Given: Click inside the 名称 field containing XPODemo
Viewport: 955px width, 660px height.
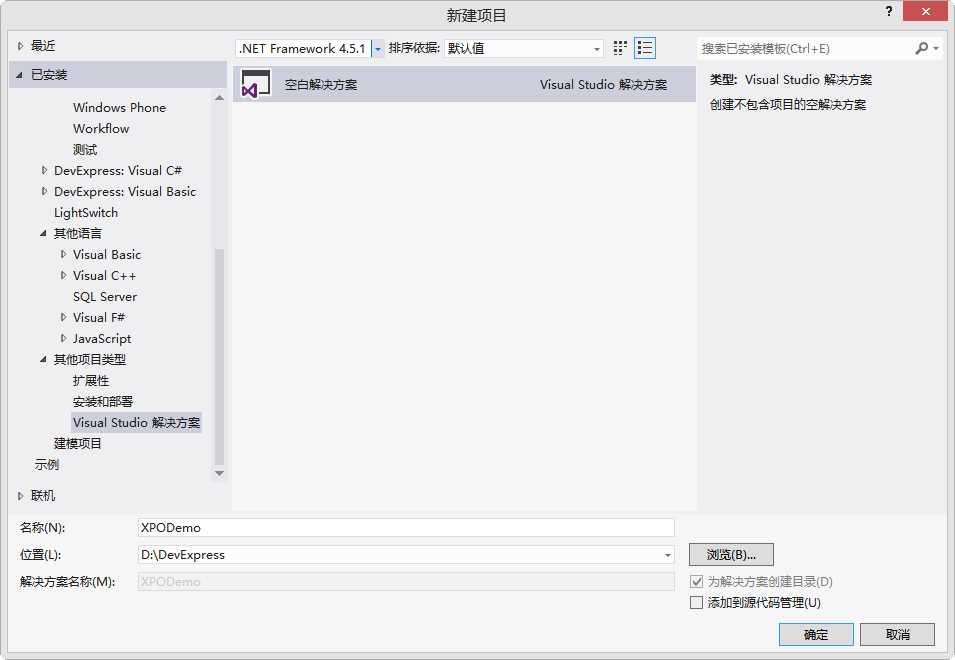Looking at the screenshot, I should click(400, 527).
